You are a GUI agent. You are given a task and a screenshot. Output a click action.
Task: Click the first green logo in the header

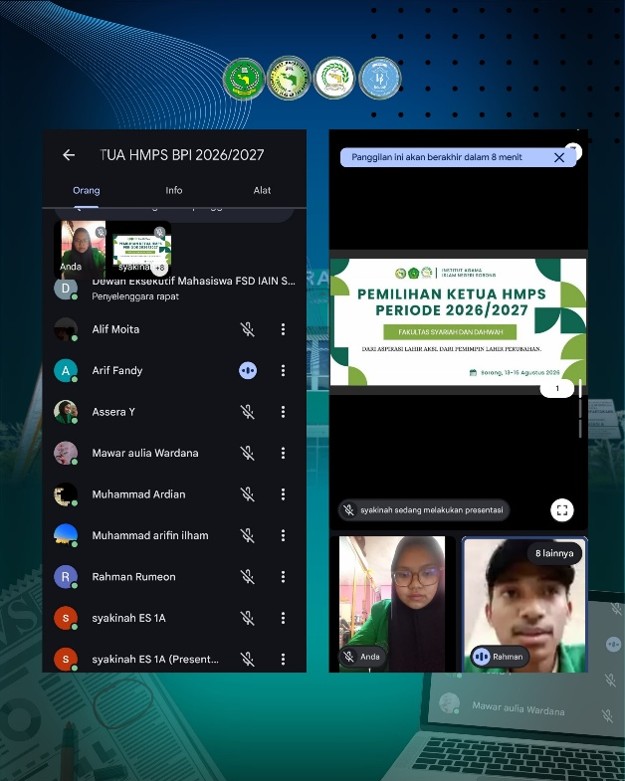click(x=244, y=78)
